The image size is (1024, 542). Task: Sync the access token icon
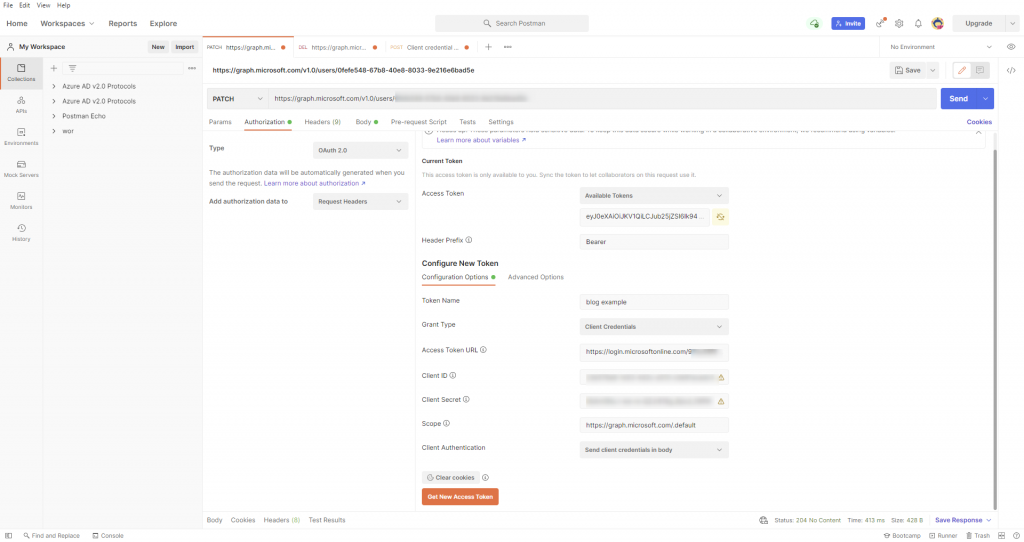pyautogui.click(x=720, y=217)
